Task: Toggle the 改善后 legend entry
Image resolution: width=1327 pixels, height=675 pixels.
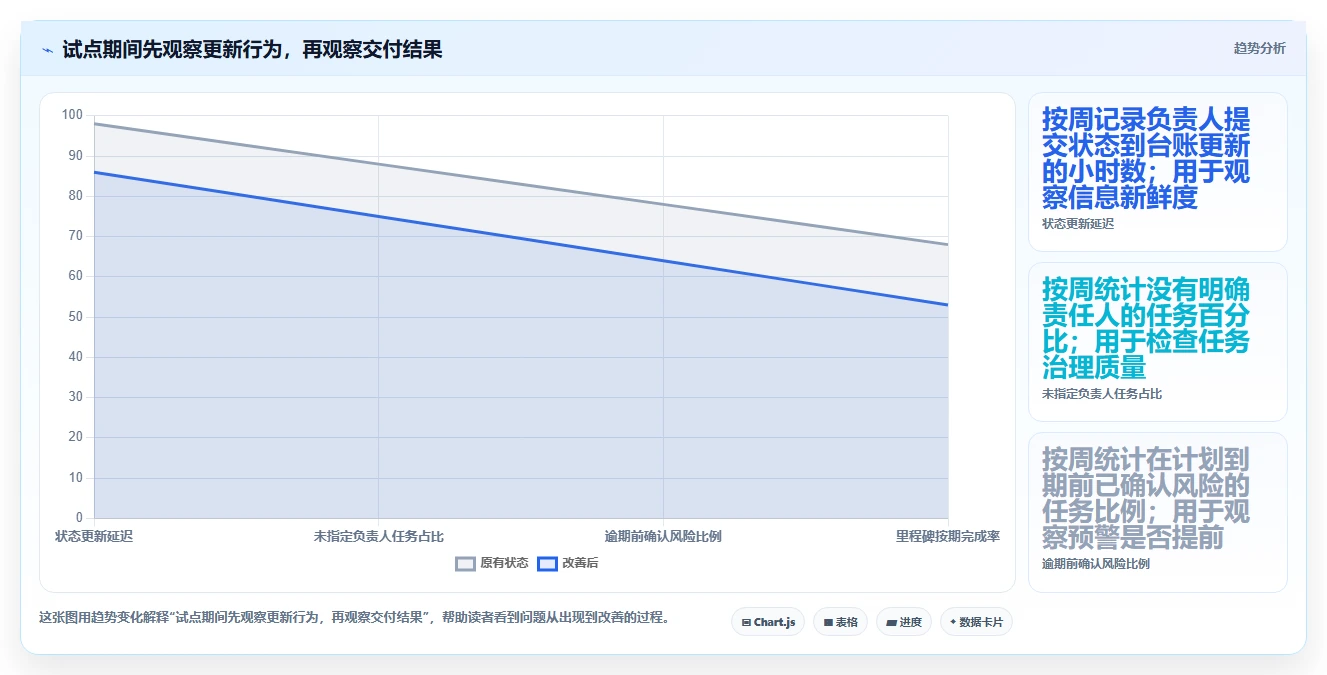Action: (568, 563)
